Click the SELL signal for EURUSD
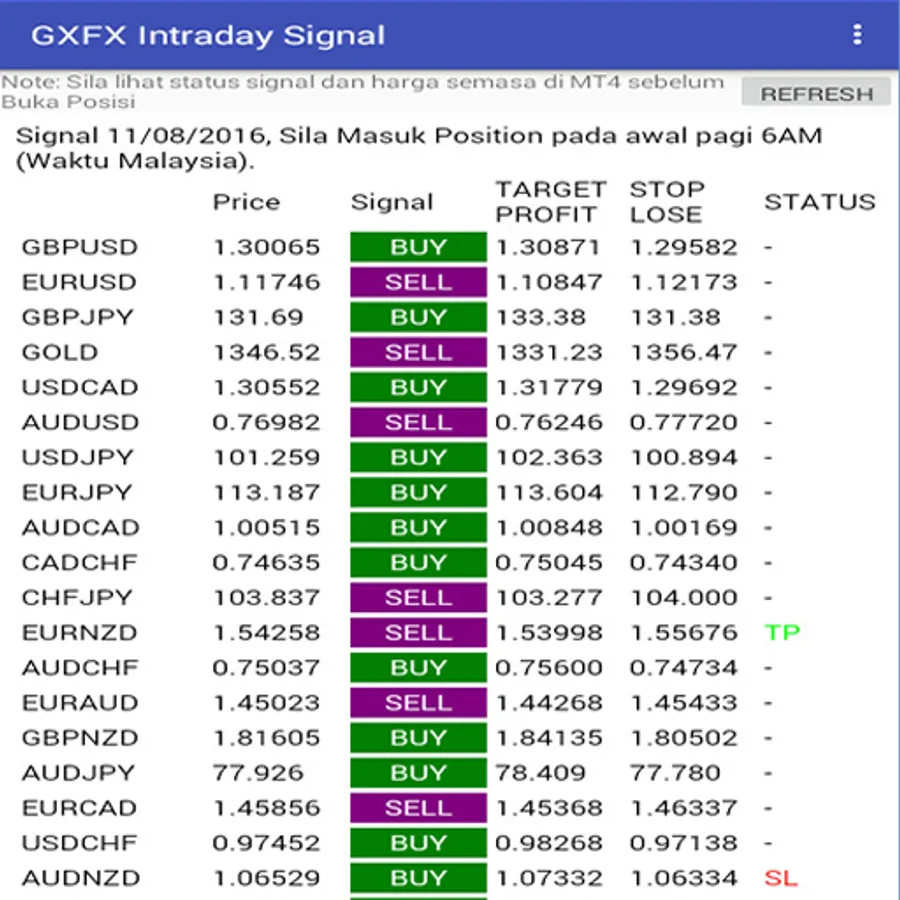Image resolution: width=900 pixels, height=900 pixels. click(418, 282)
